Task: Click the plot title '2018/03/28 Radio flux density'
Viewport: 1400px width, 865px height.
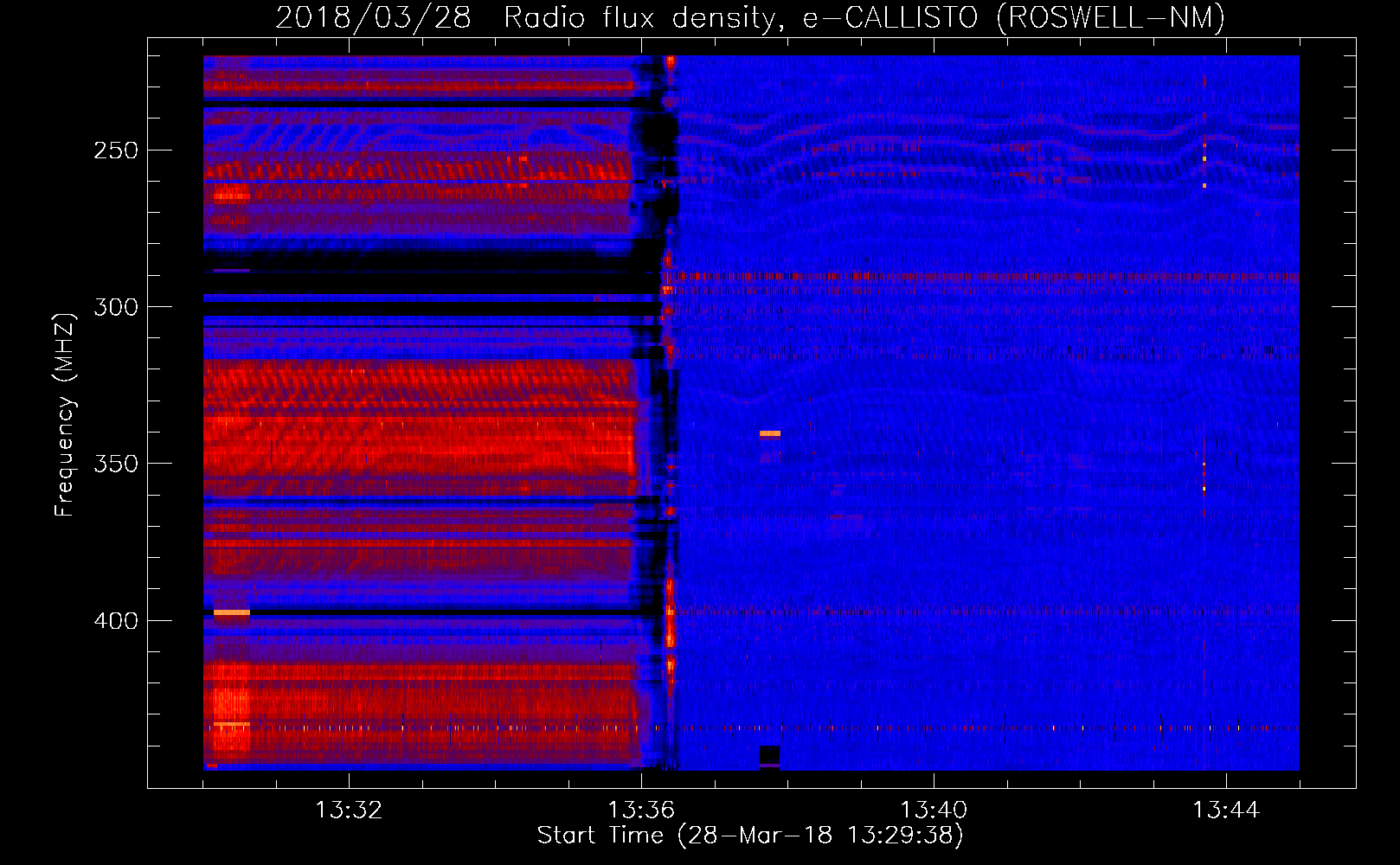Action: point(526,17)
